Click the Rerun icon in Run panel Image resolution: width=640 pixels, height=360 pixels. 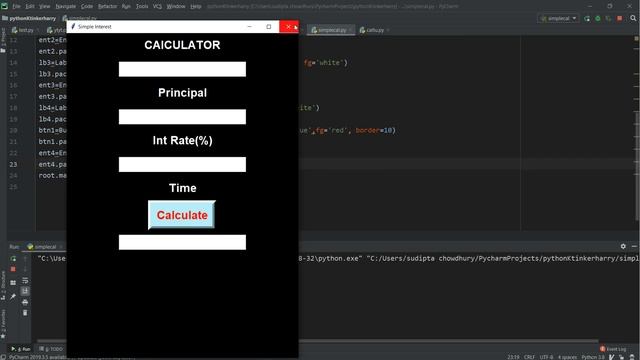(x=13, y=259)
